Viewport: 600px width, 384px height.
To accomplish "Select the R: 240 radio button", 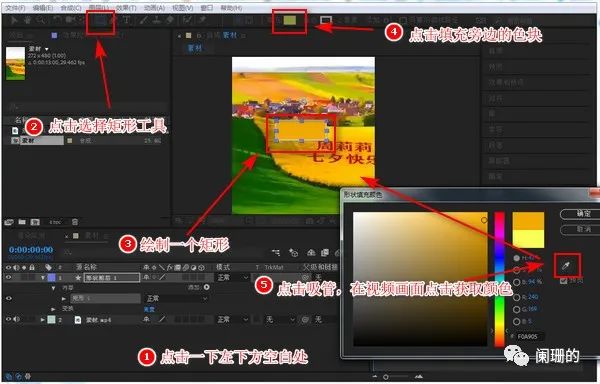I will pos(517,297).
